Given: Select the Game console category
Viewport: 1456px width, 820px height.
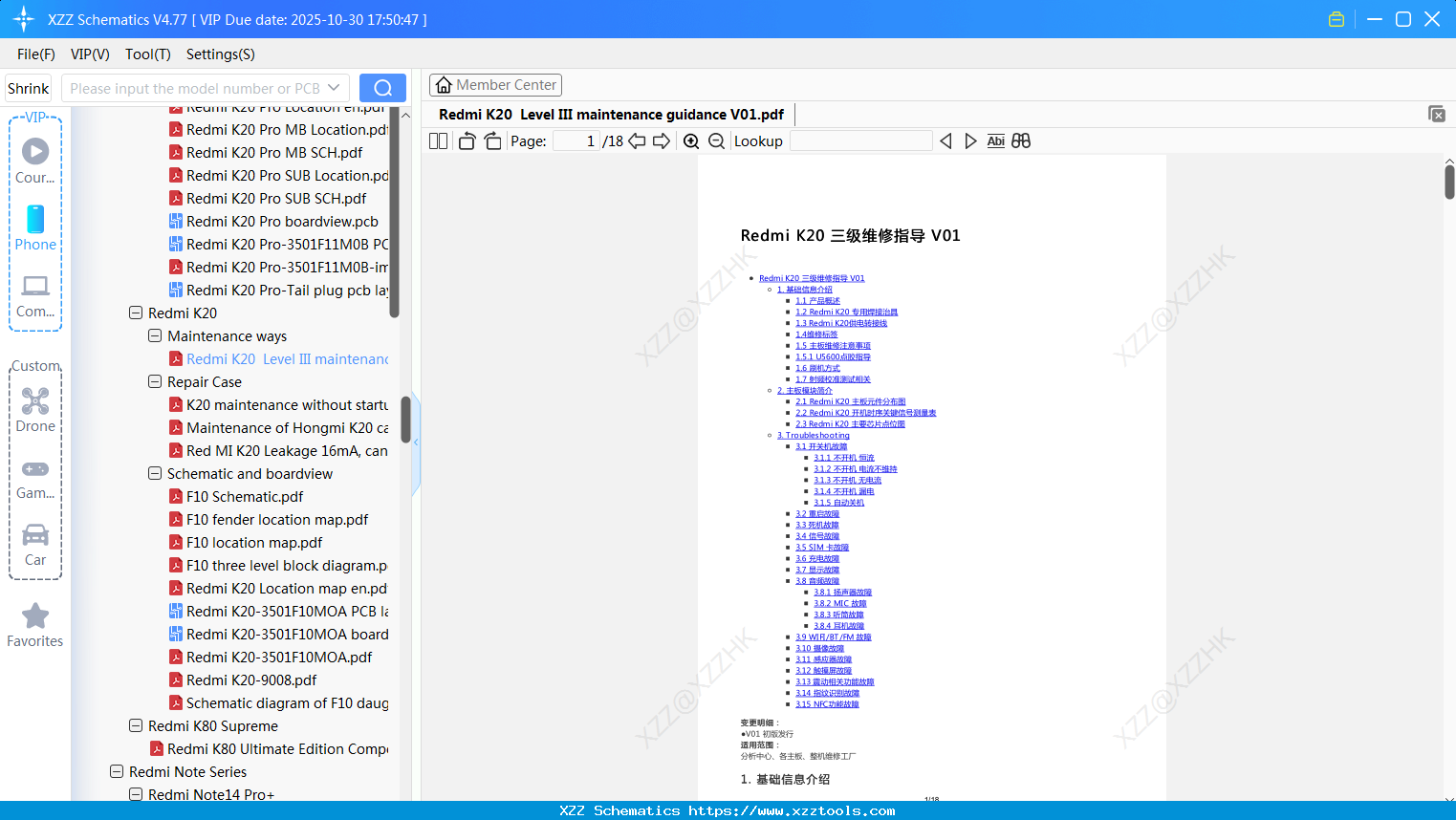Looking at the screenshot, I should pyautogui.click(x=35, y=478).
